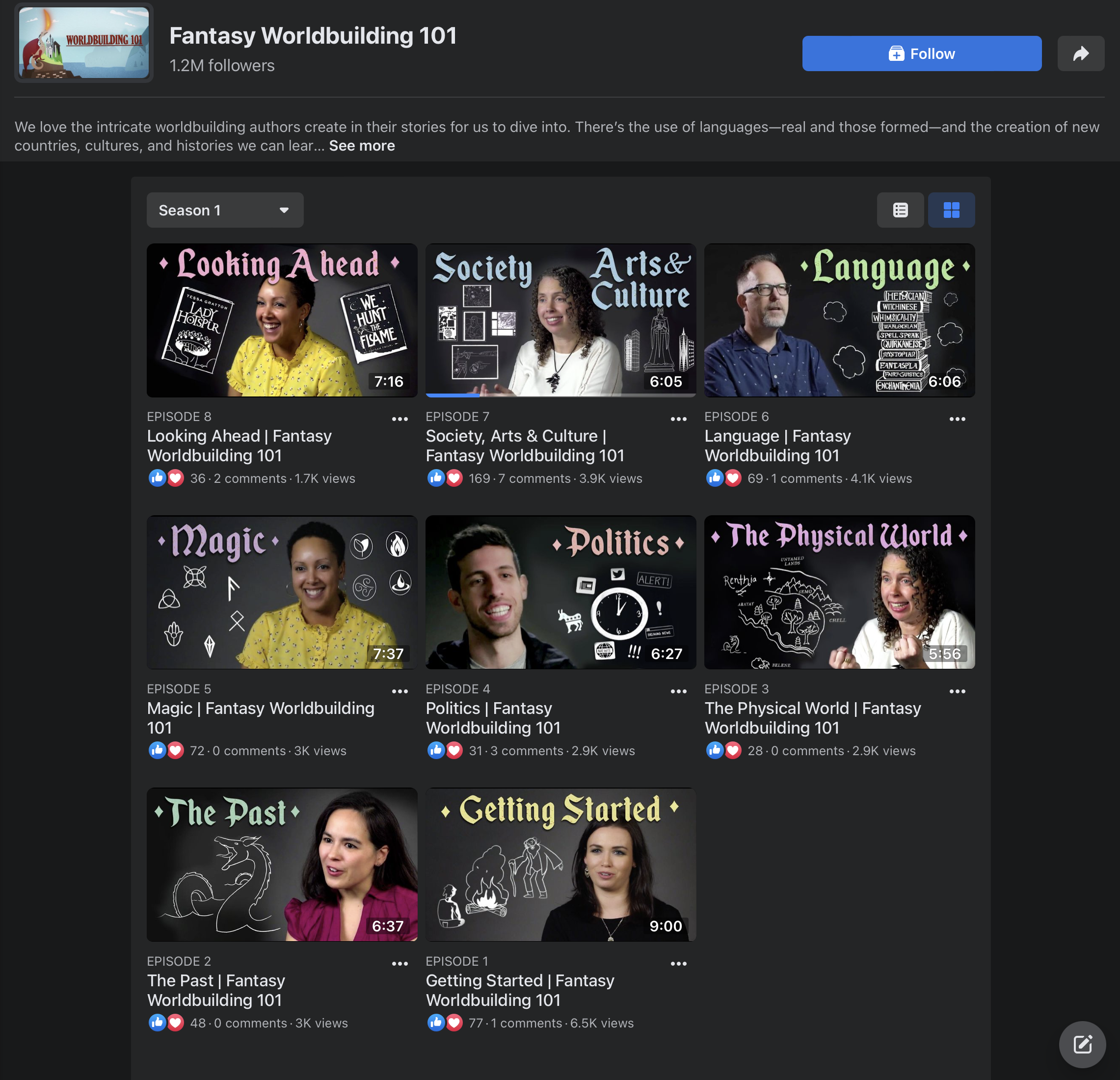Open more options for Episode 4
The width and height of the screenshot is (1120, 1080).
tap(678, 691)
